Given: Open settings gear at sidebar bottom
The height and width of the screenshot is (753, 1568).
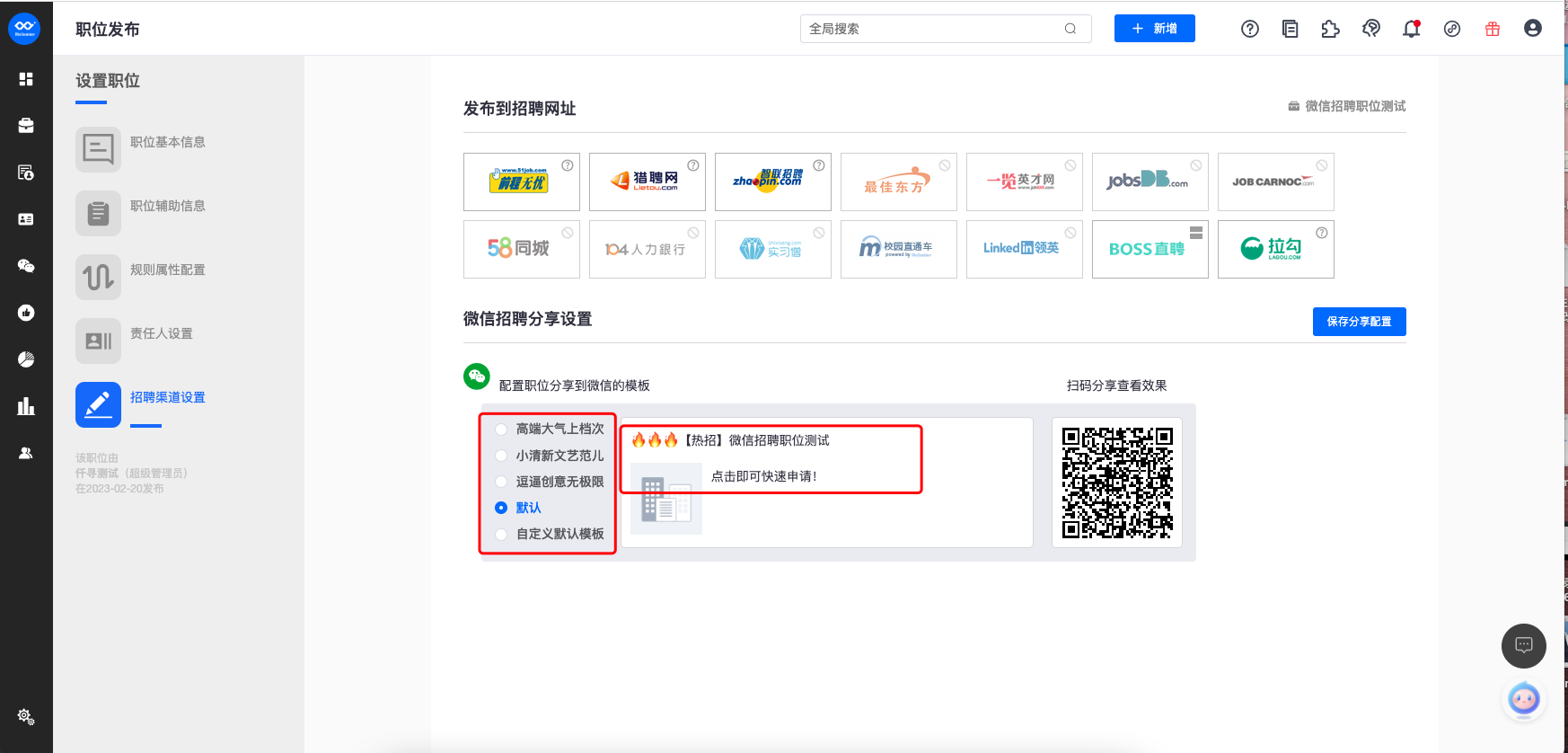Looking at the screenshot, I should point(26,716).
